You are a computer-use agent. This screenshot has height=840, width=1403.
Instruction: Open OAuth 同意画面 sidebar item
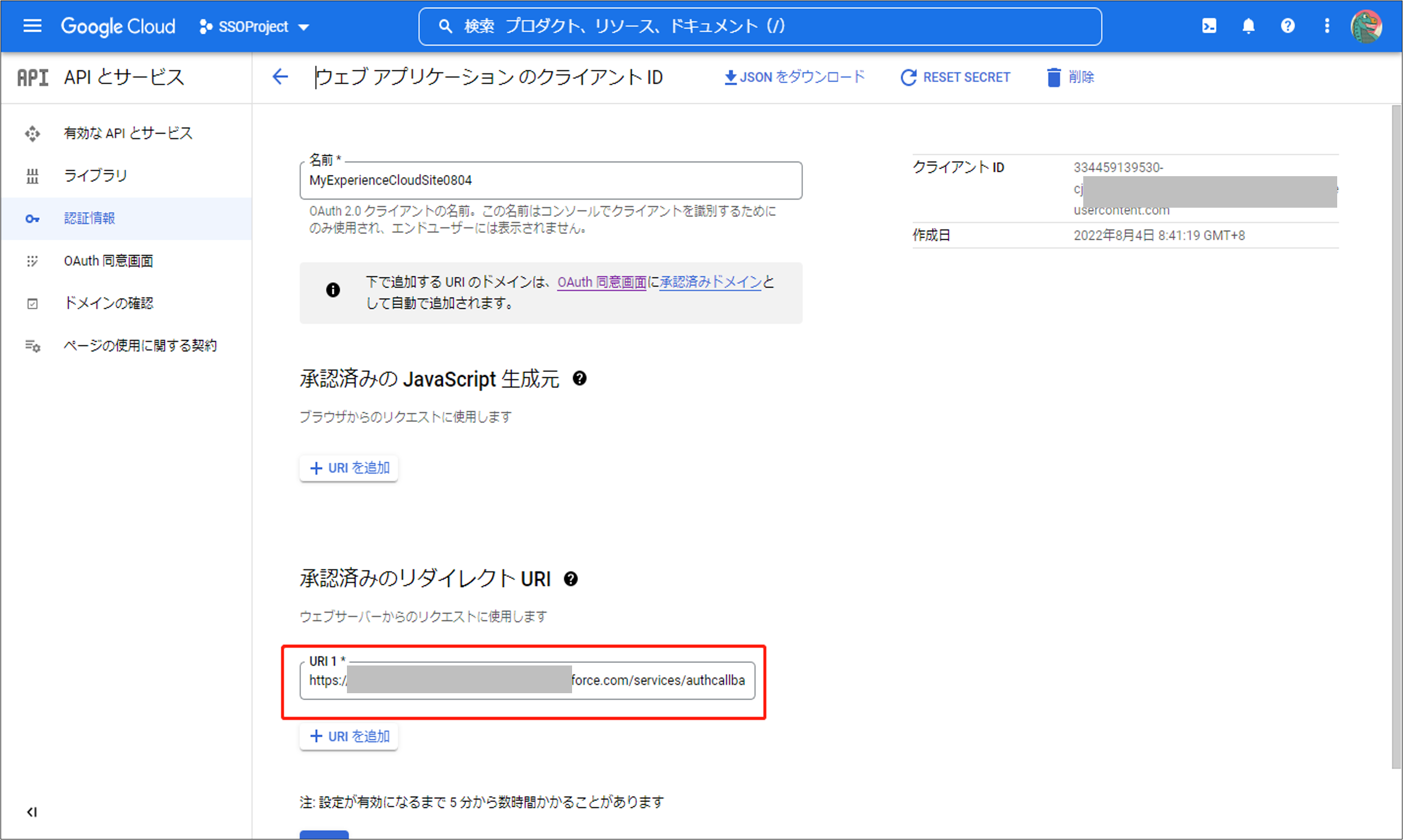click(x=108, y=260)
